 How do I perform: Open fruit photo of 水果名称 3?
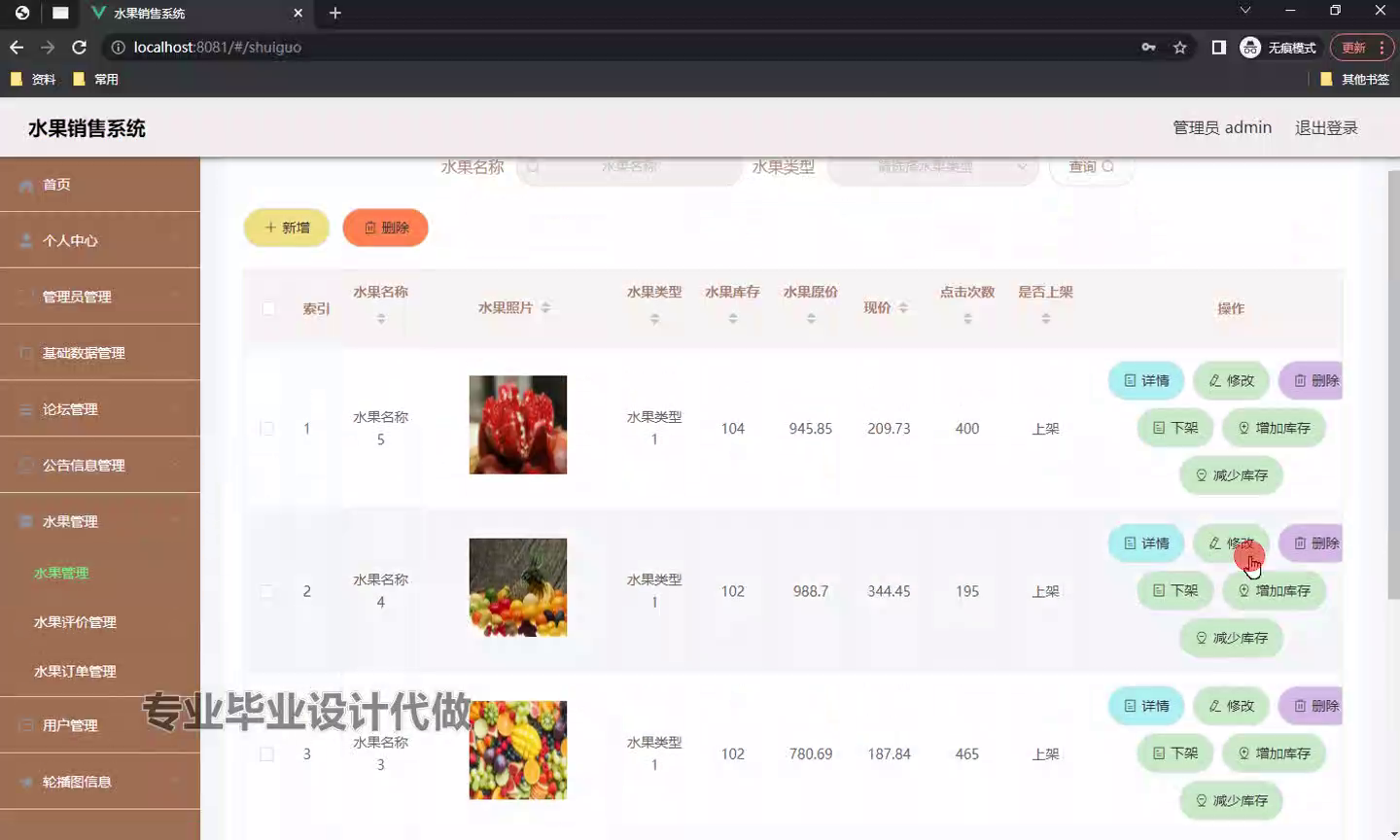tap(518, 751)
